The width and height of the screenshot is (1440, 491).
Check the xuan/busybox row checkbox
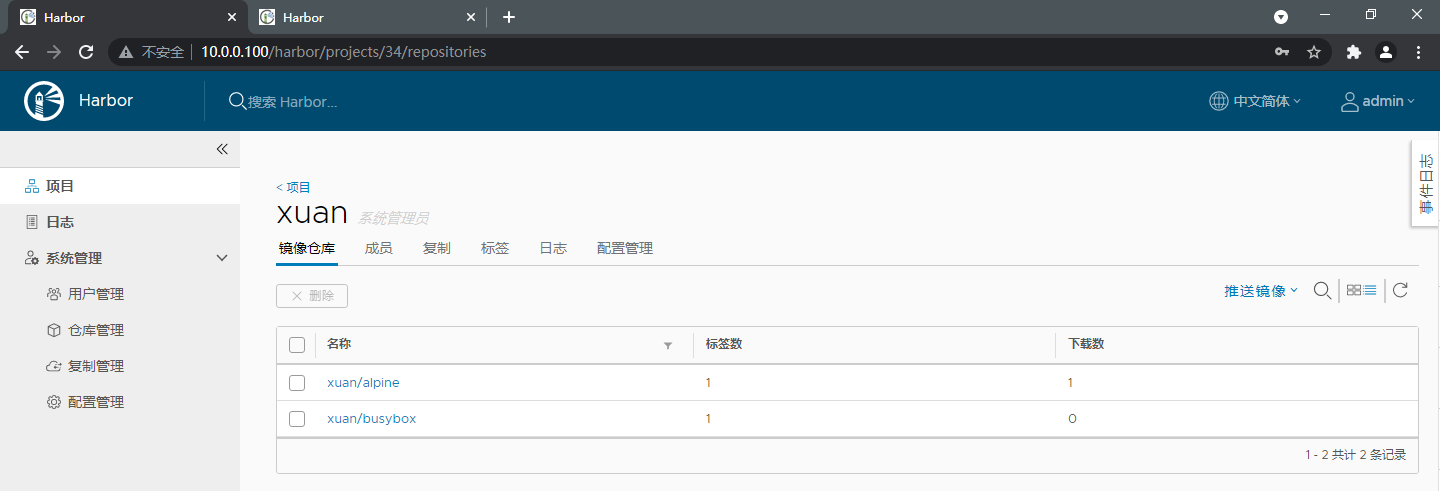[297, 419]
